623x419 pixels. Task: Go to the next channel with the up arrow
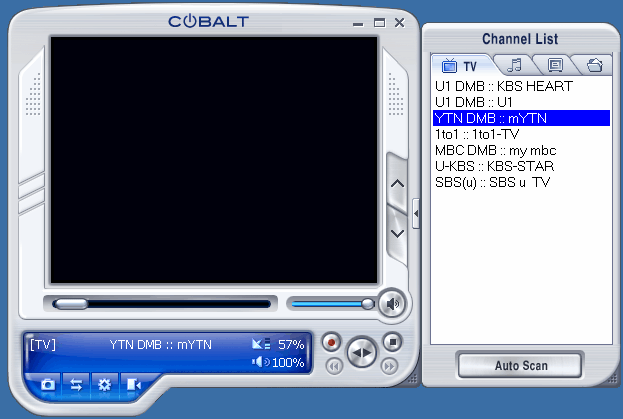click(x=397, y=183)
